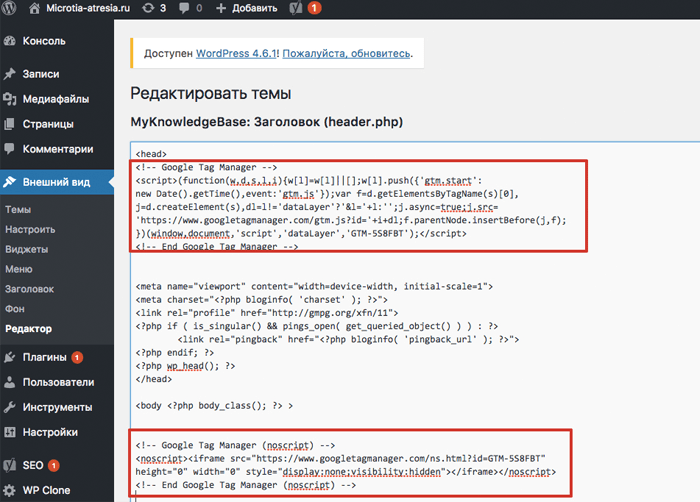Click the Yoast SEO icon in admin bar
The width and height of the screenshot is (700, 502).
point(296,8)
